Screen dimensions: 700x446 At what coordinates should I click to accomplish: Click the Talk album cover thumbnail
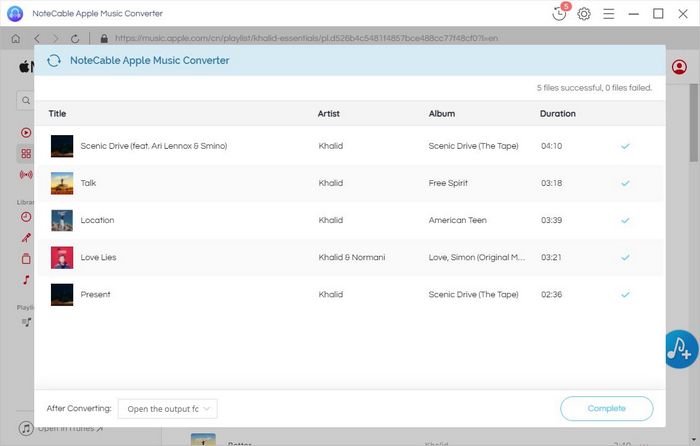[x=62, y=183]
